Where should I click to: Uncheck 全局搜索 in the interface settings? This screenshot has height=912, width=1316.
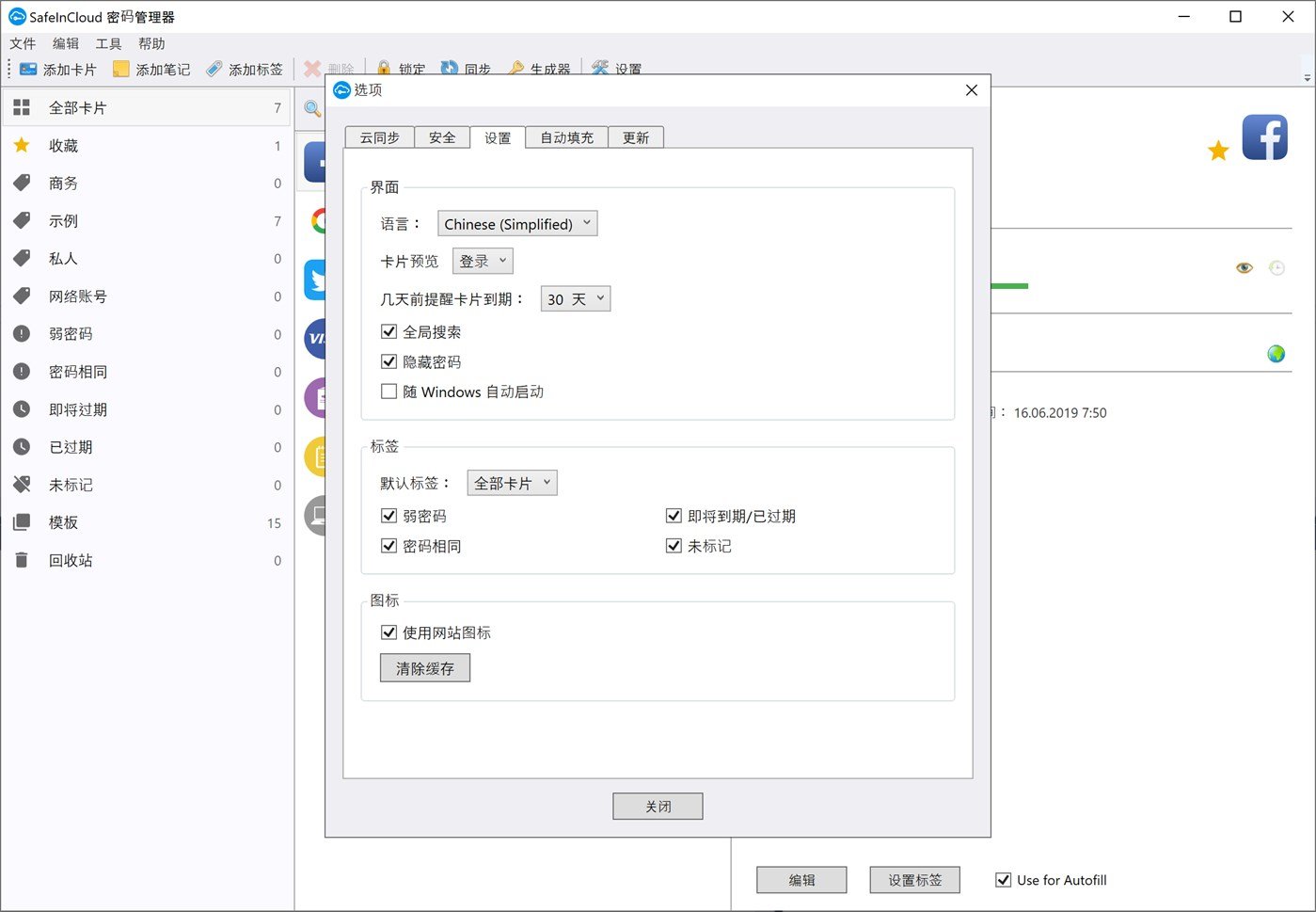click(388, 331)
